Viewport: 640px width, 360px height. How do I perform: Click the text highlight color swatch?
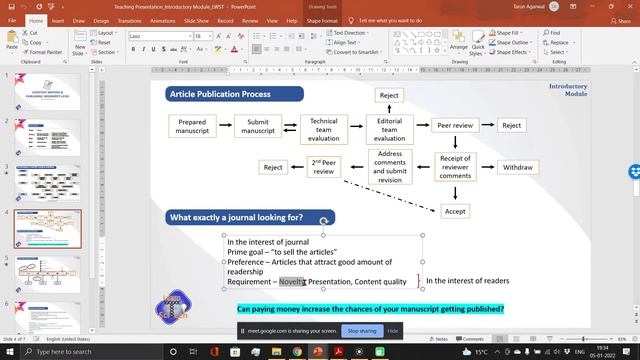(x=218, y=49)
